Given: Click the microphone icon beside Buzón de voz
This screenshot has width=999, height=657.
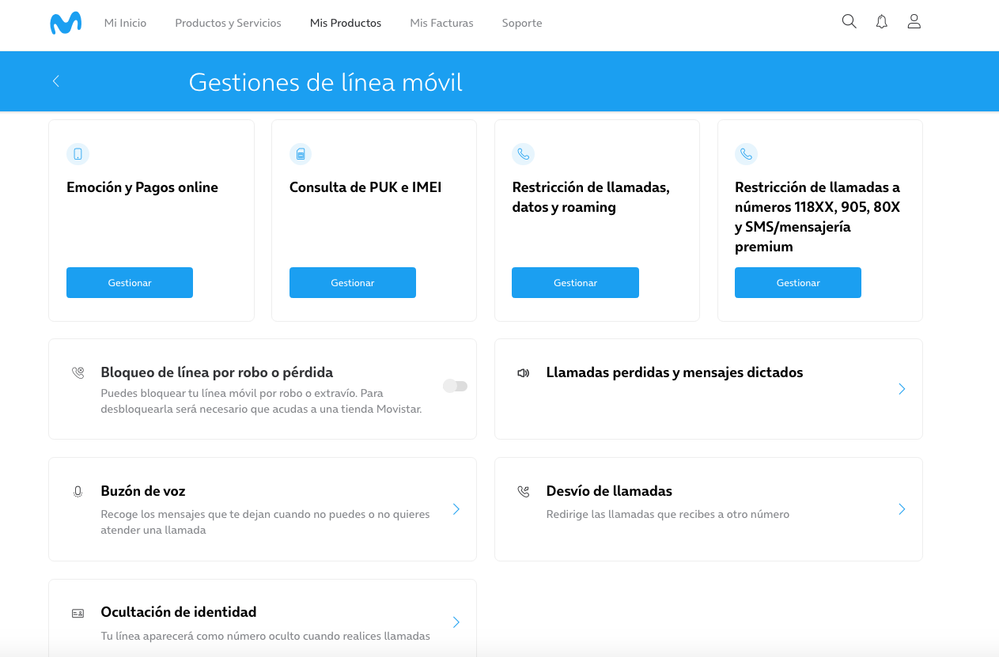Looking at the screenshot, I should coord(78,492).
